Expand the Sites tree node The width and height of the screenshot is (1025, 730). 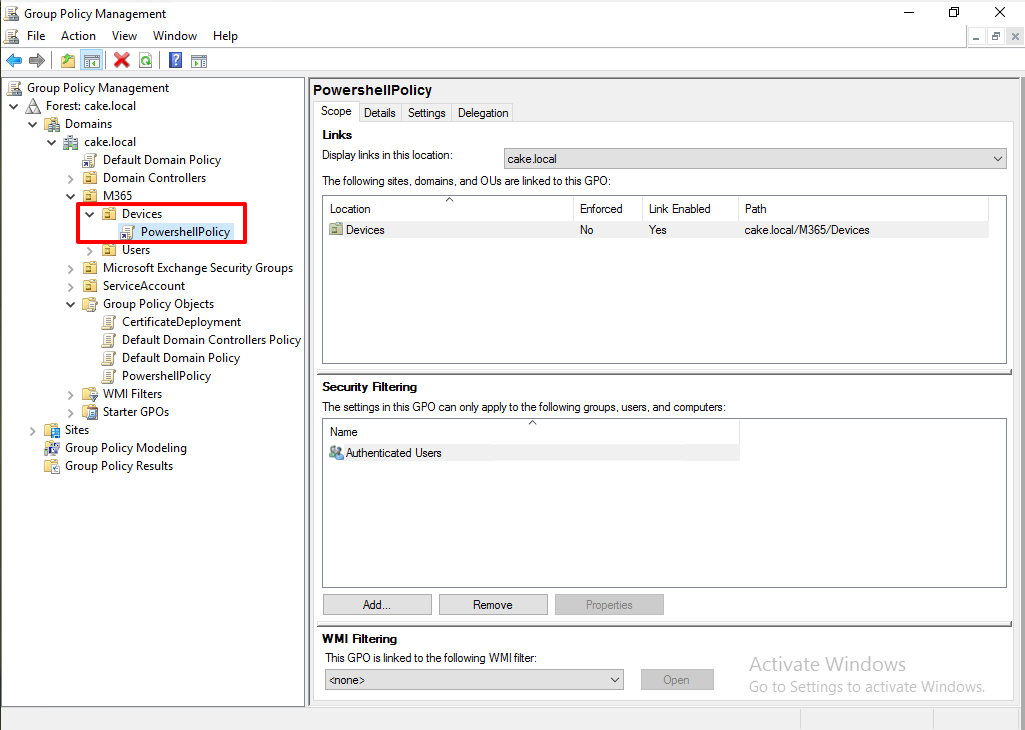(33, 430)
